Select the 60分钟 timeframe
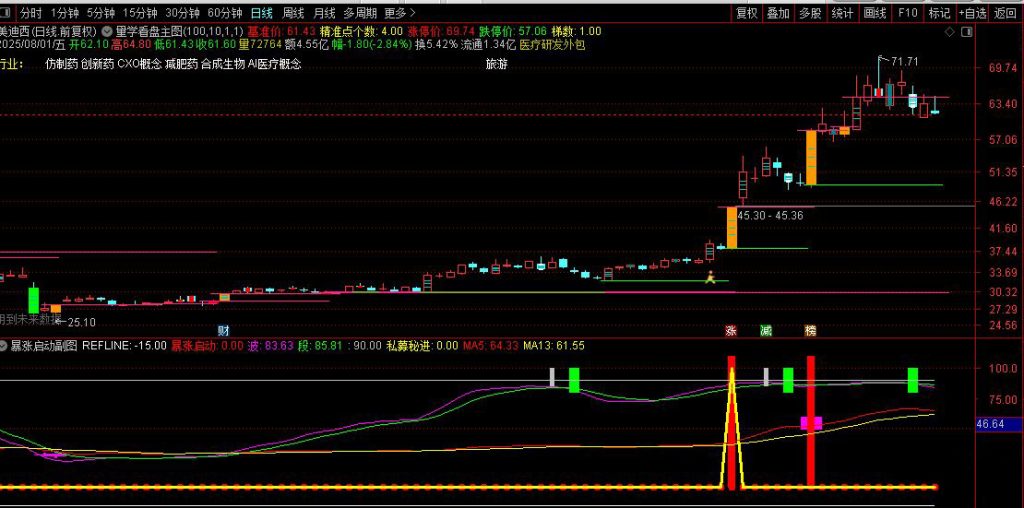This screenshot has width=1024, height=508. pos(225,13)
